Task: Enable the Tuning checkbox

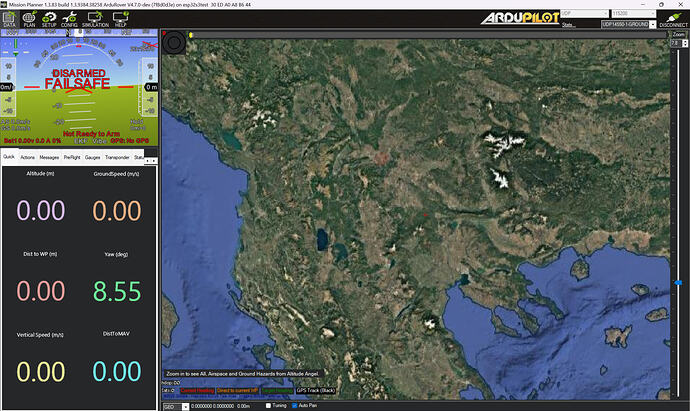Action: [x=268, y=406]
